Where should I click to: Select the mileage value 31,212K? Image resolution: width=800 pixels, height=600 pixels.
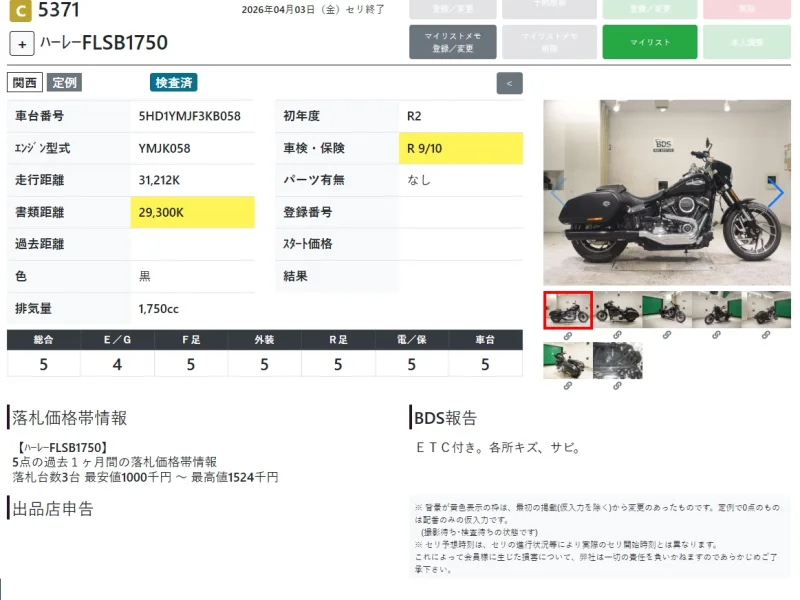159,180
